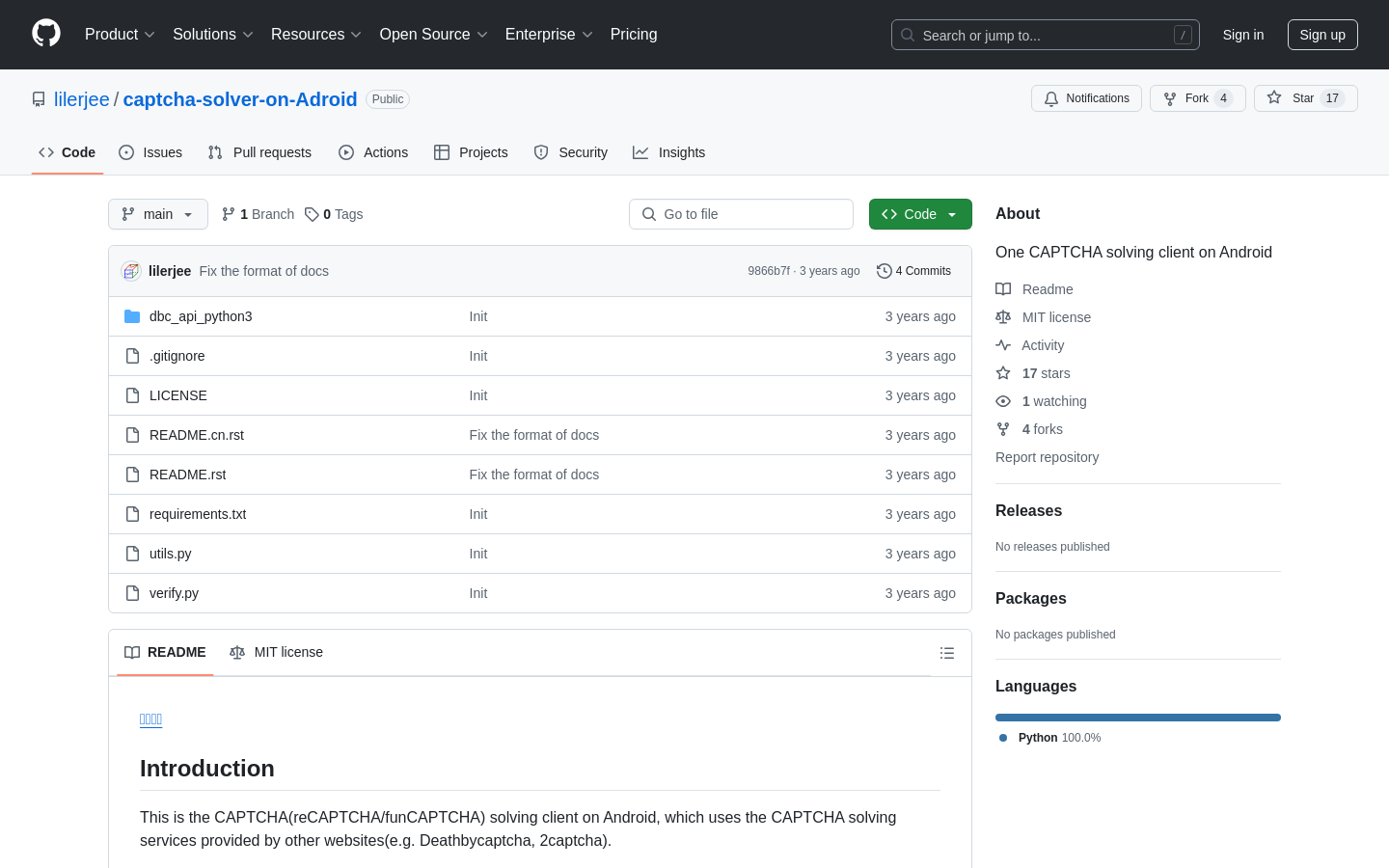Open the main branch selector dropdown
The height and width of the screenshot is (868, 1389).
click(x=158, y=214)
